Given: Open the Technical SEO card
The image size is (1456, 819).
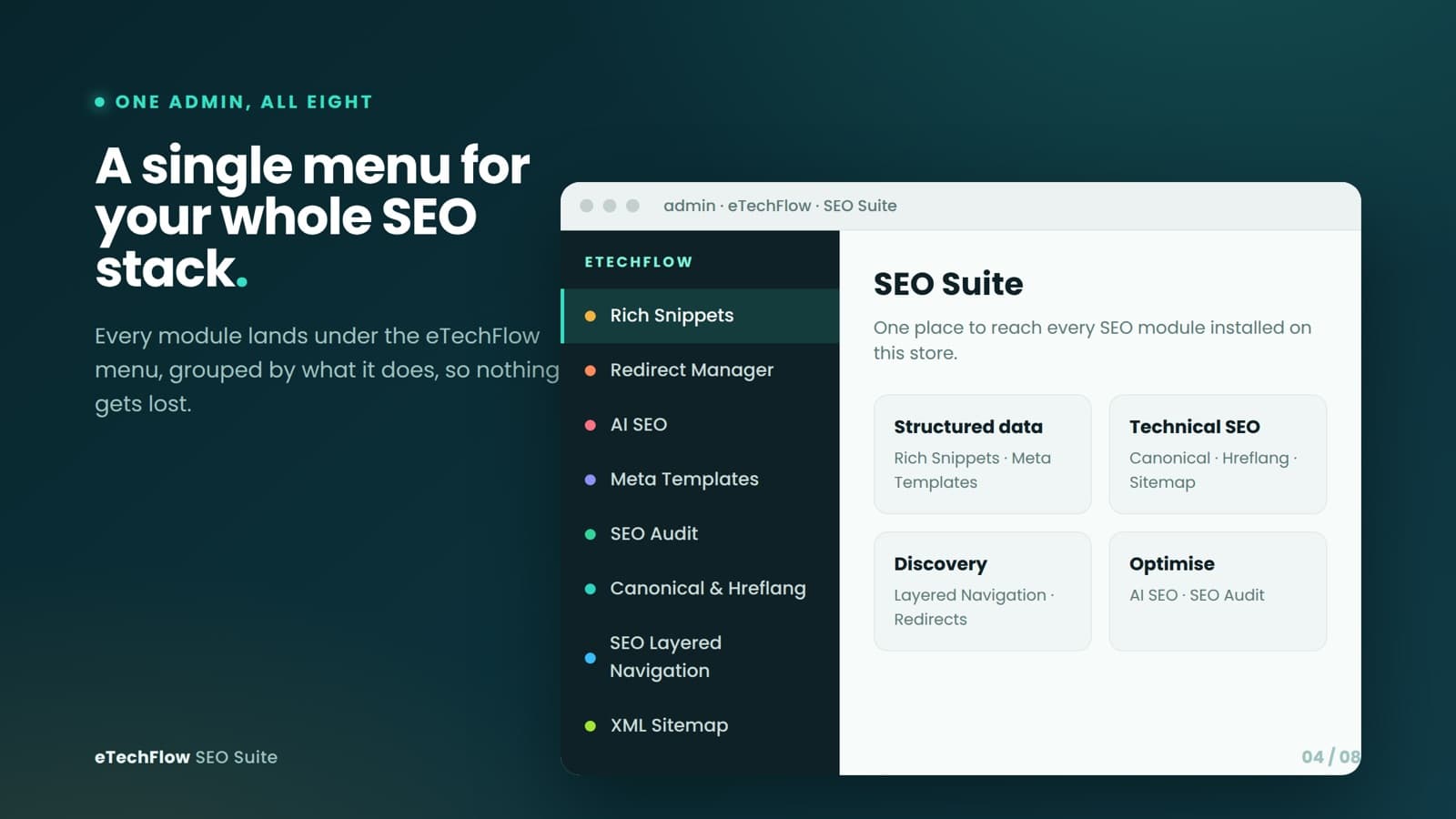Looking at the screenshot, I should (1218, 454).
